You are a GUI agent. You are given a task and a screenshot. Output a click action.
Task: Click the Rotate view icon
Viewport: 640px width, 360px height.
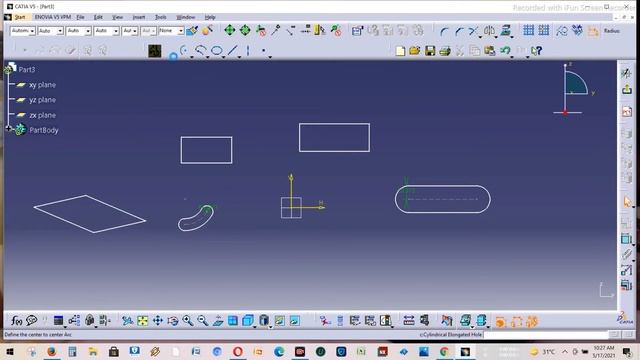[173, 321]
